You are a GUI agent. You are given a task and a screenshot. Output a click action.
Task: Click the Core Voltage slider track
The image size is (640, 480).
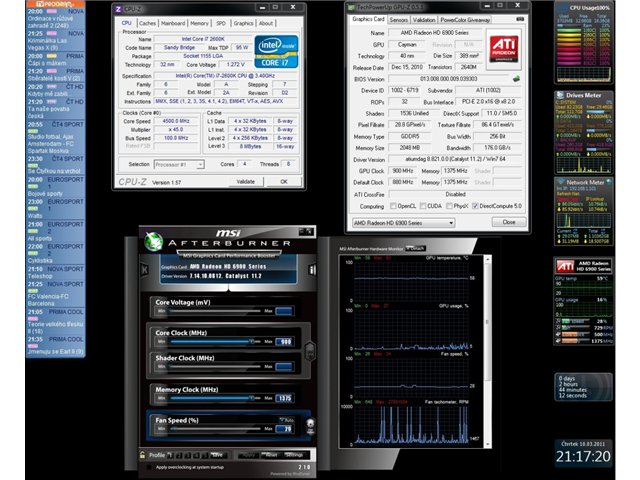pyautogui.click(x=215, y=311)
